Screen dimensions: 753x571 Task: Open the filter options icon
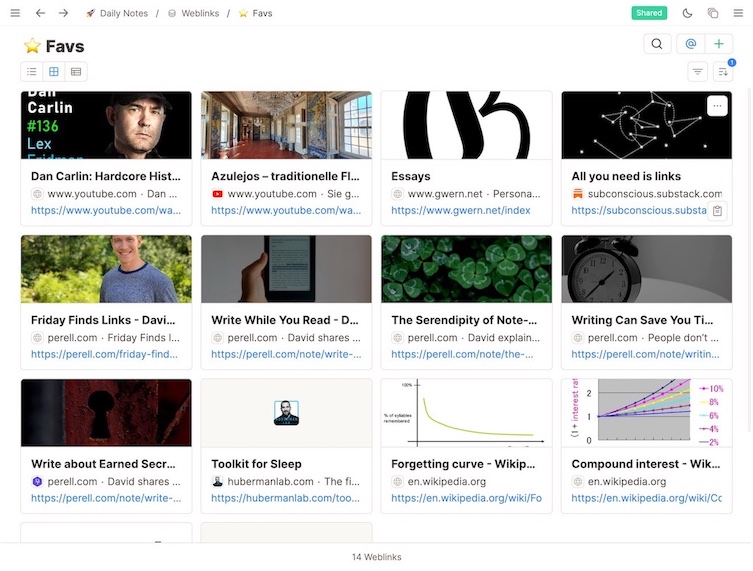697,72
